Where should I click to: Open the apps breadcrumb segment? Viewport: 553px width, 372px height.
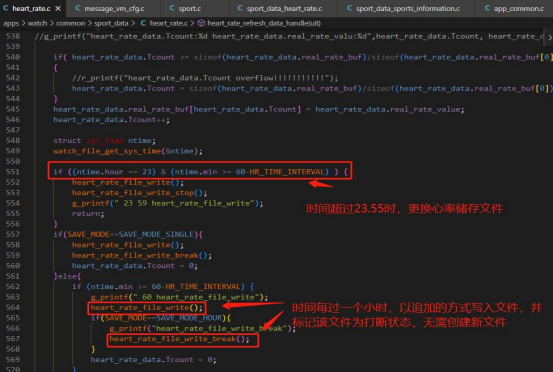[x=11, y=23]
